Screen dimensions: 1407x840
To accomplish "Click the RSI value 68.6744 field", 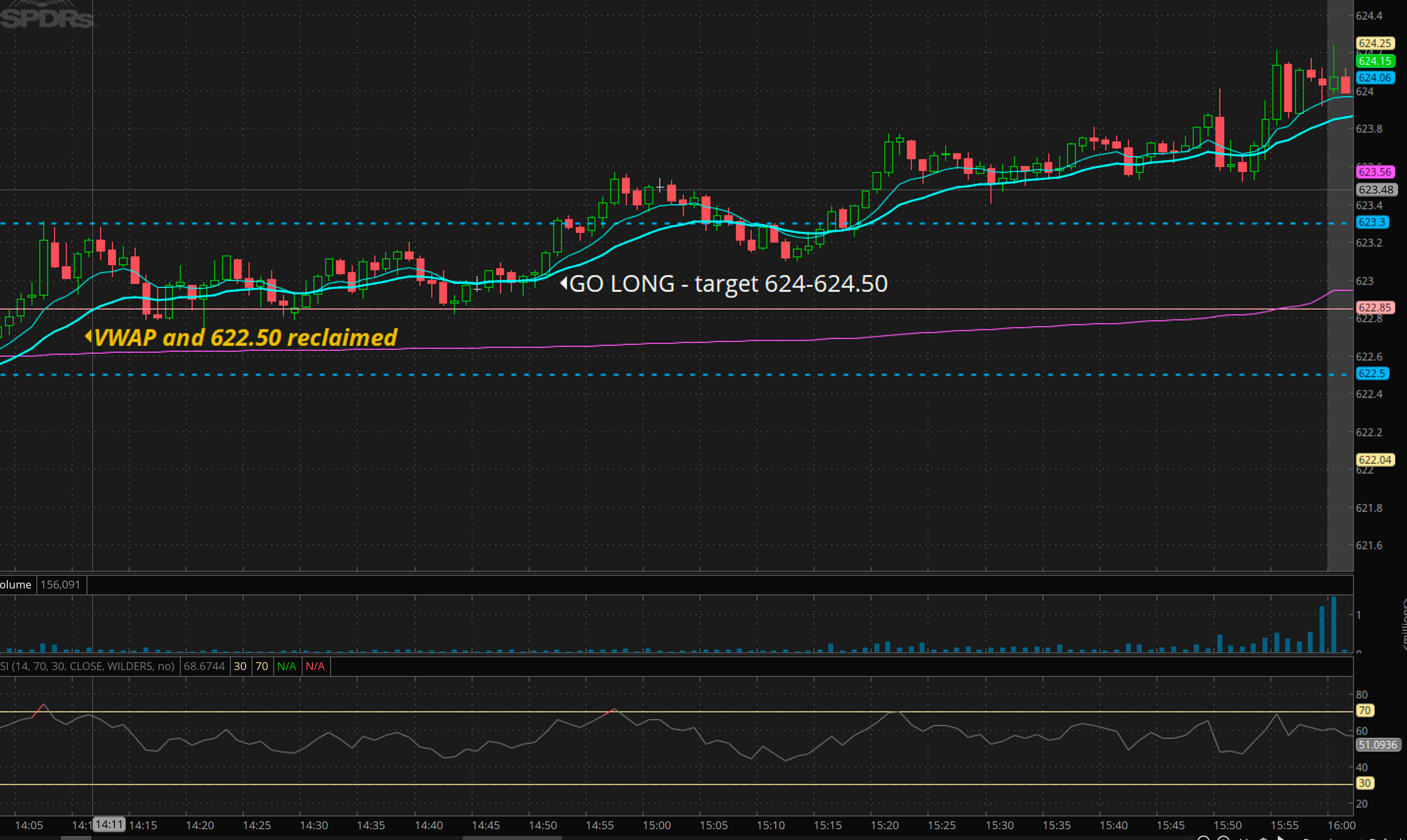I will (204, 666).
